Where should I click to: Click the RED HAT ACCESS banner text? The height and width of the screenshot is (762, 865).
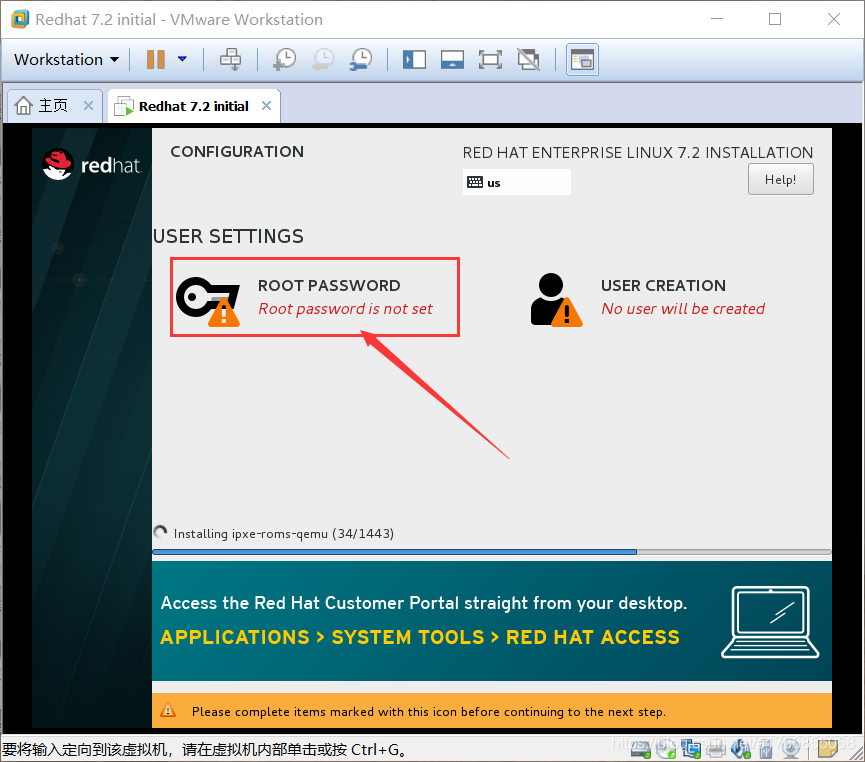[592, 637]
